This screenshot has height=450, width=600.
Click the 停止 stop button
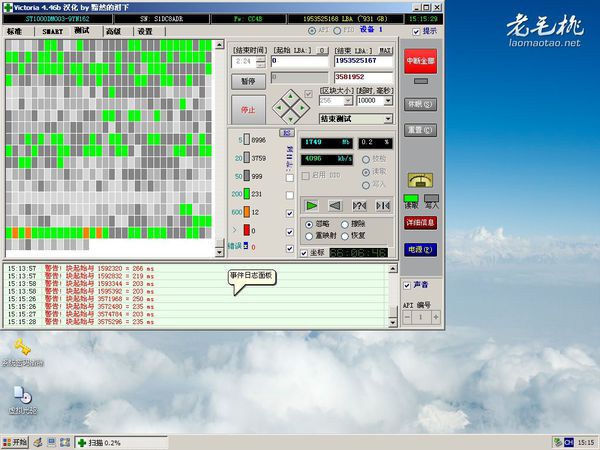pos(248,110)
